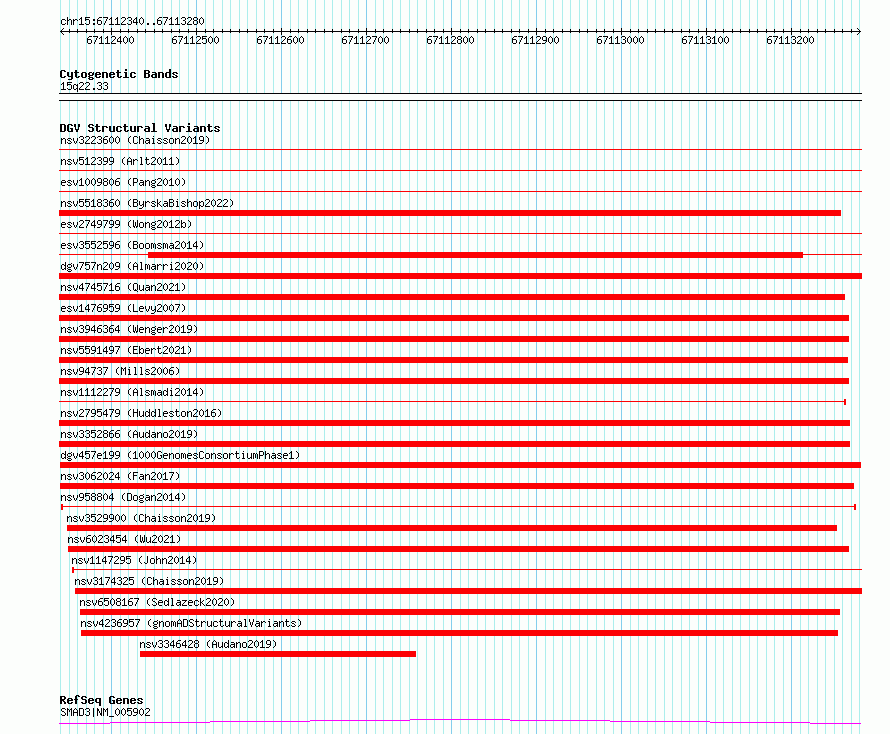Select the 15q22.33 band label
The image size is (890, 734).
(x=84, y=86)
